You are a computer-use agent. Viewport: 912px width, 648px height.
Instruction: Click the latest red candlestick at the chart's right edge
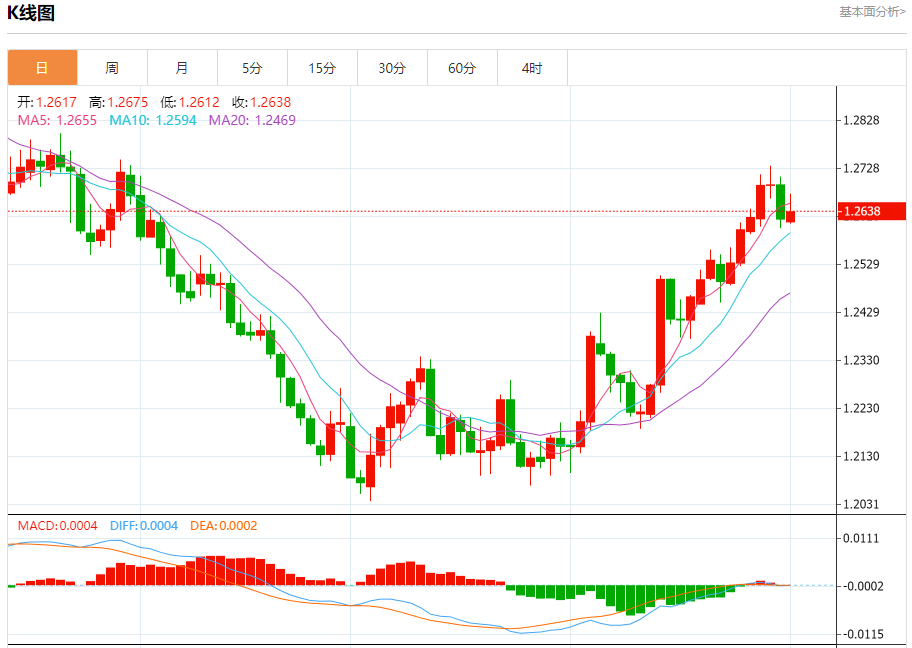pyautogui.click(x=790, y=216)
